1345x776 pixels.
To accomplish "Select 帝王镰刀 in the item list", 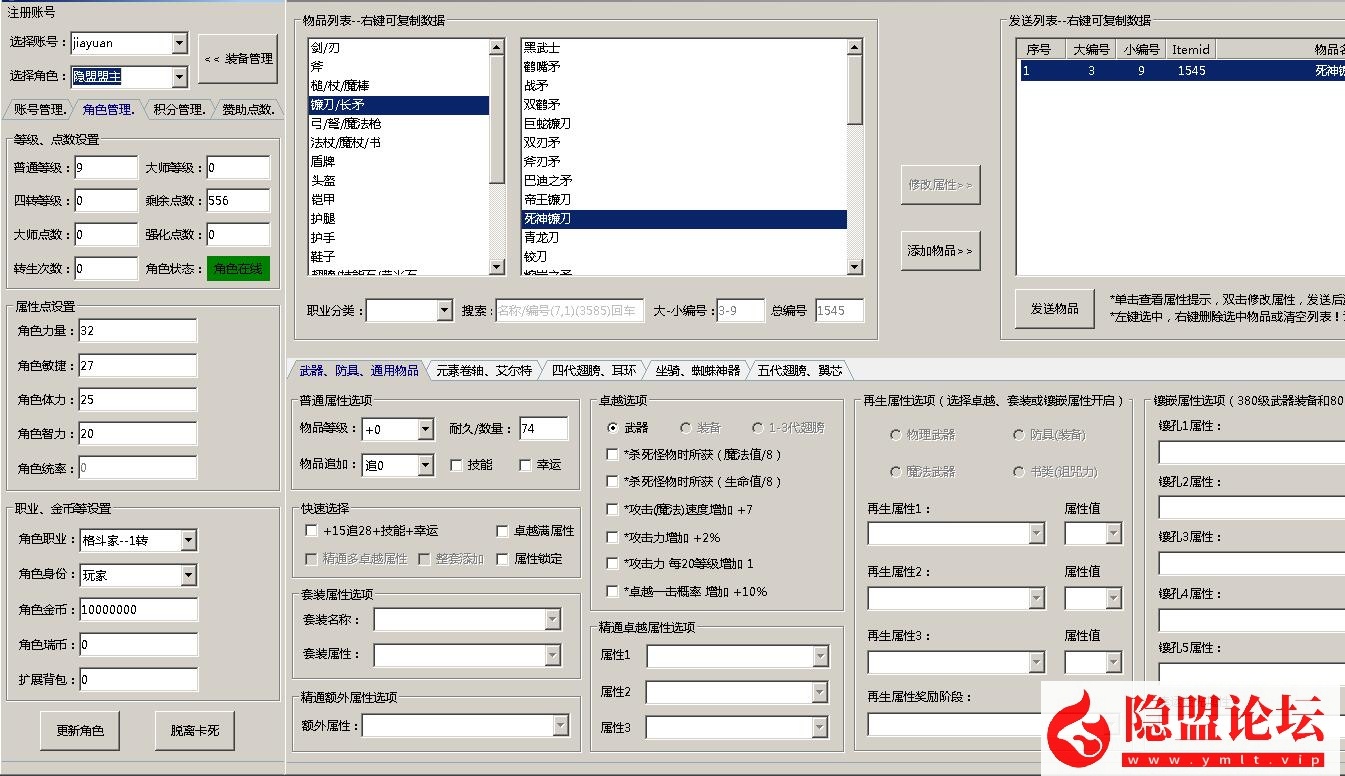I will pyautogui.click(x=684, y=200).
